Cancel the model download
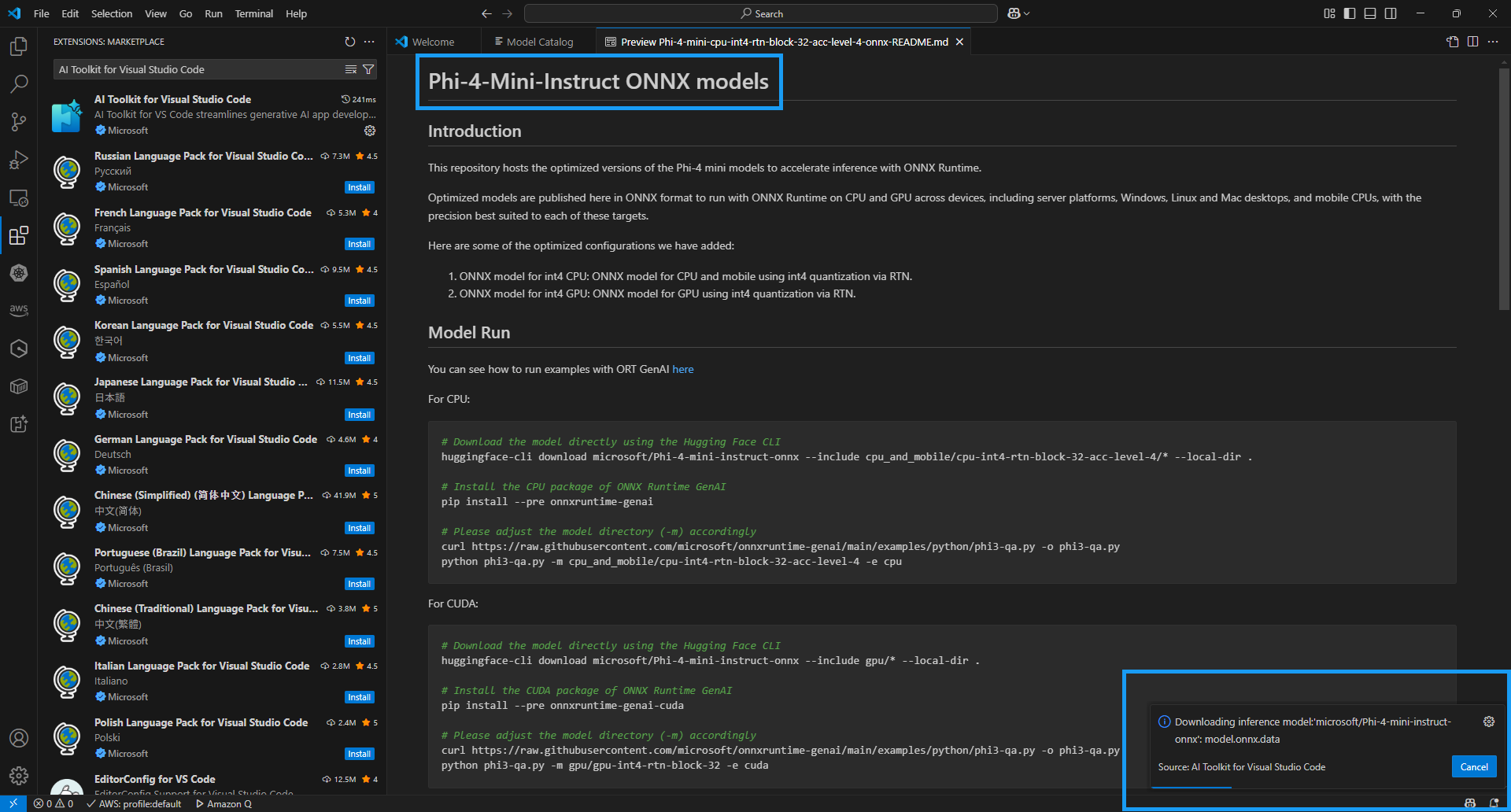 tap(1474, 767)
